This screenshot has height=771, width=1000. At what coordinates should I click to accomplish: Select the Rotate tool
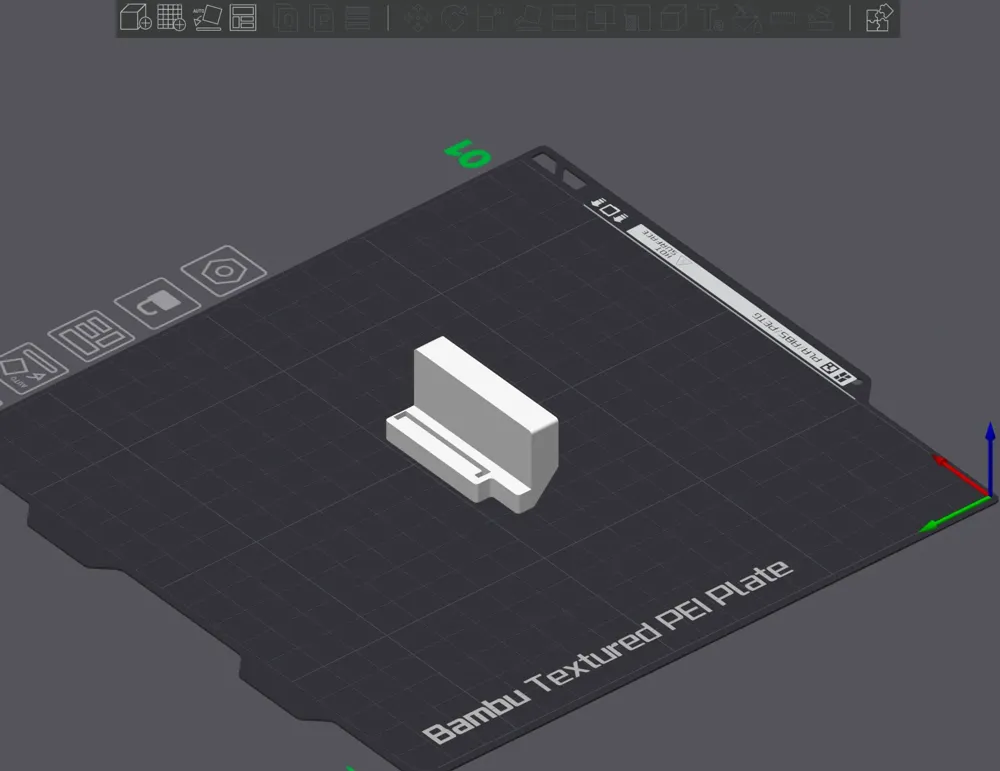453,18
